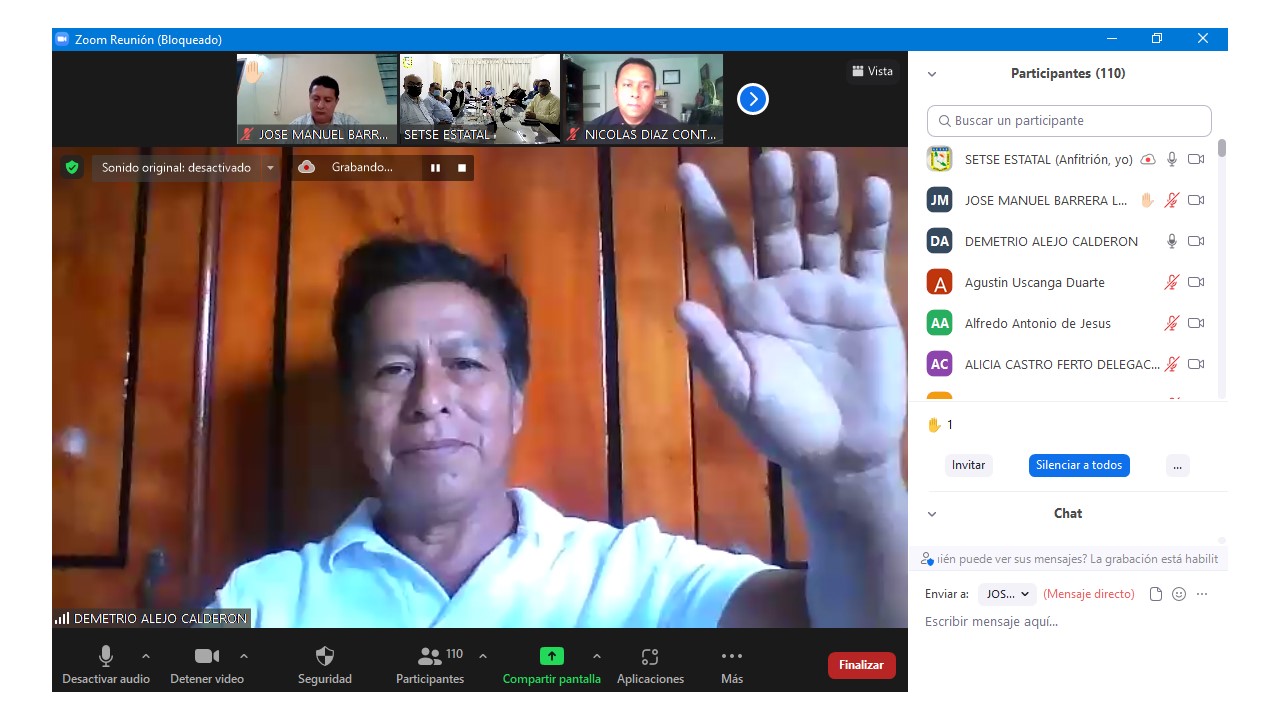The height and width of the screenshot is (720, 1280).
Task: Select AA avatar of Alfredo Antonio
Action: pyautogui.click(x=939, y=323)
